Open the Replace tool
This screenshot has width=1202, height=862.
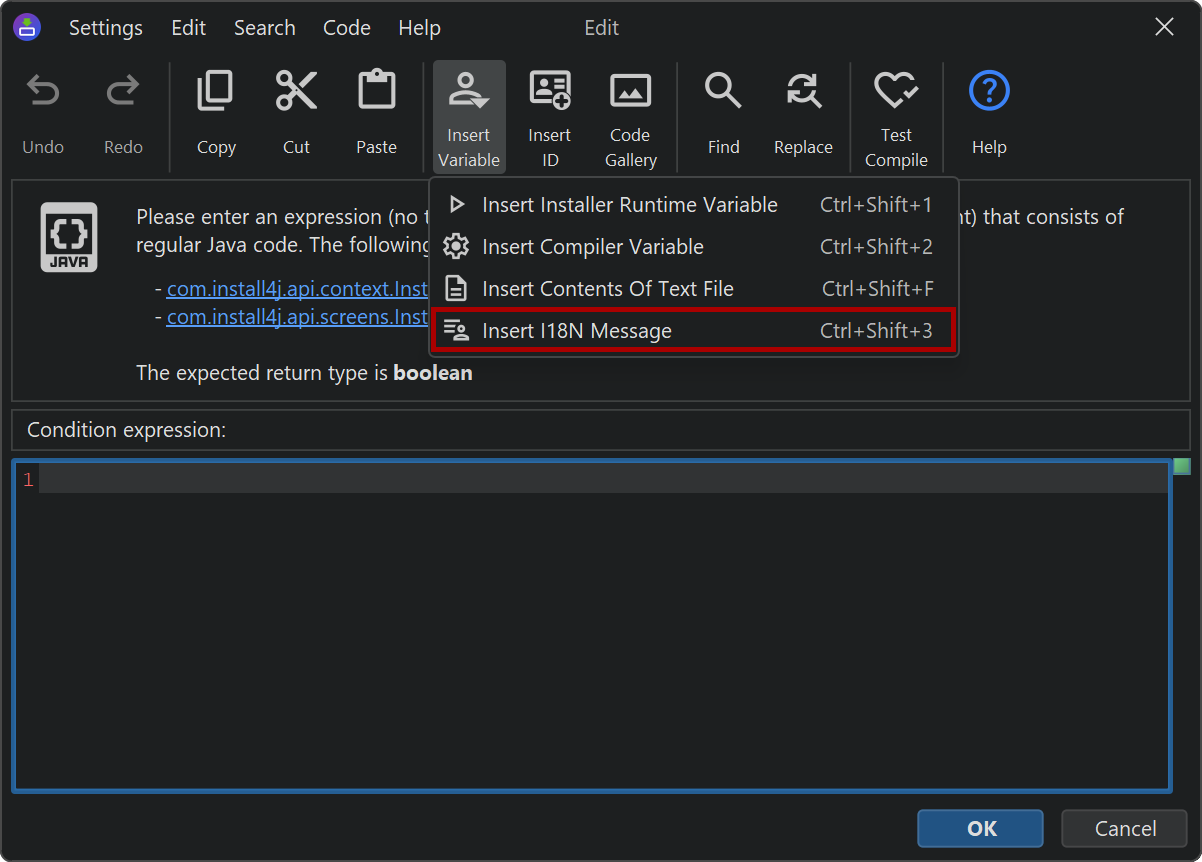[803, 92]
